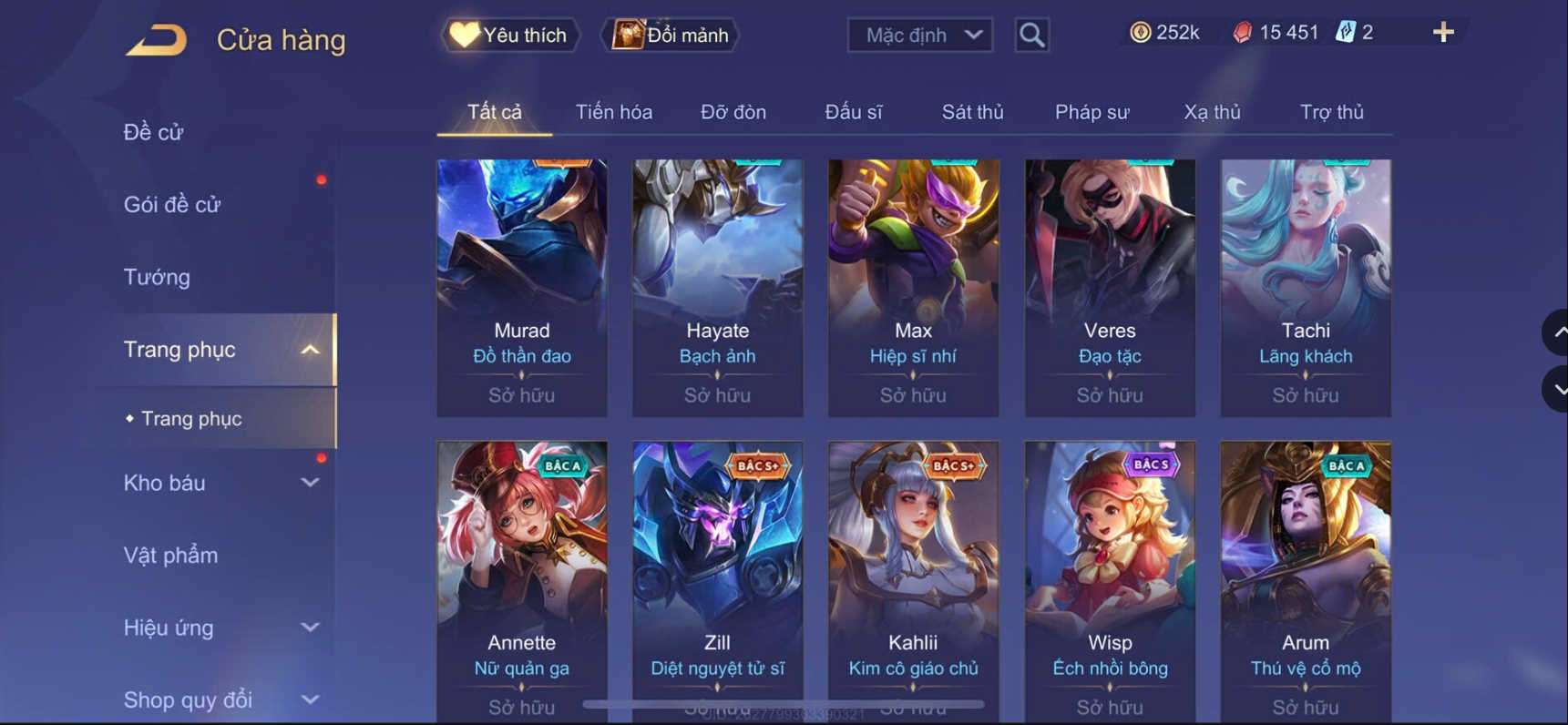Viewport: 1568px width, 725px height.
Task: Switch to the Pháp sư tab
Action: click(1091, 112)
